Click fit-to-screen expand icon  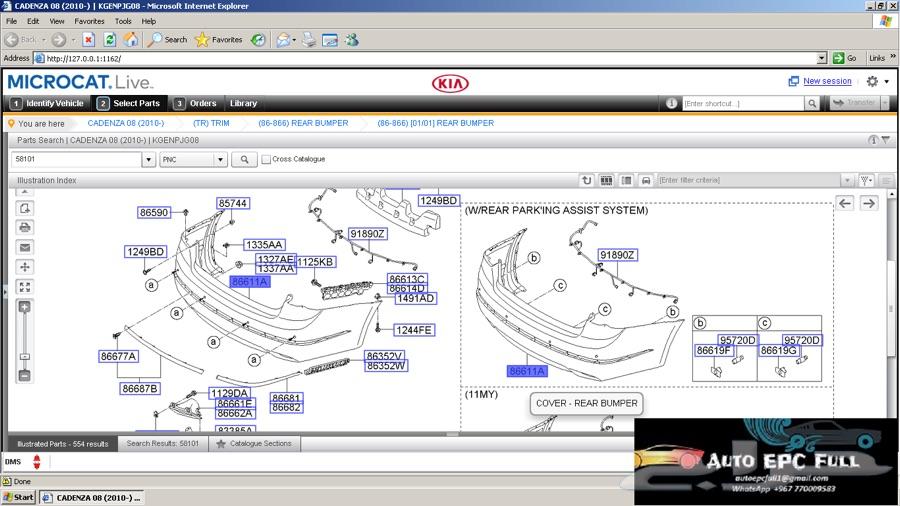25,287
